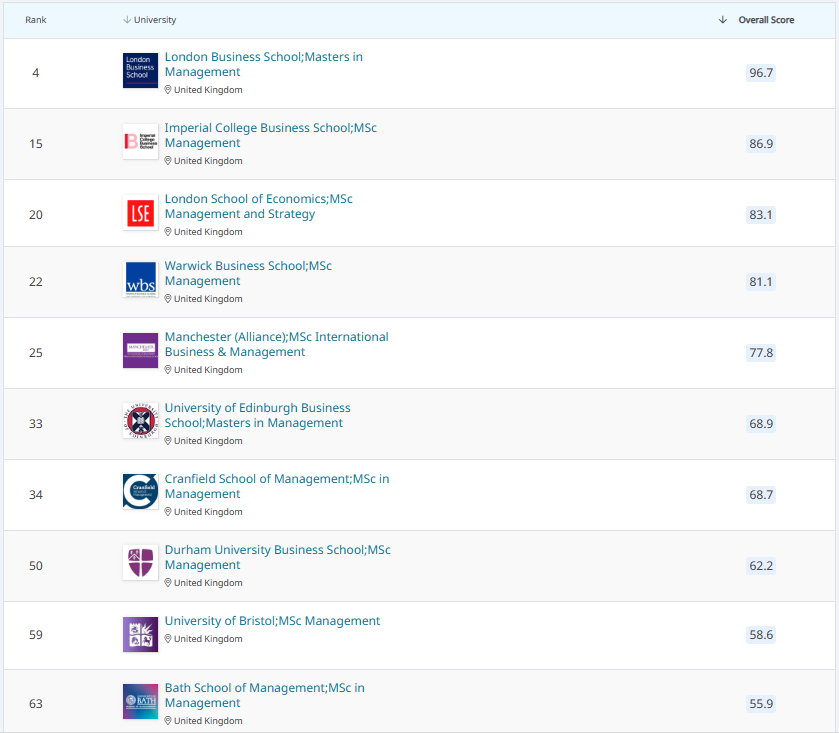The height and width of the screenshot is (733, 839).
Task: Open Bath School of Management link
Action: 264,696
